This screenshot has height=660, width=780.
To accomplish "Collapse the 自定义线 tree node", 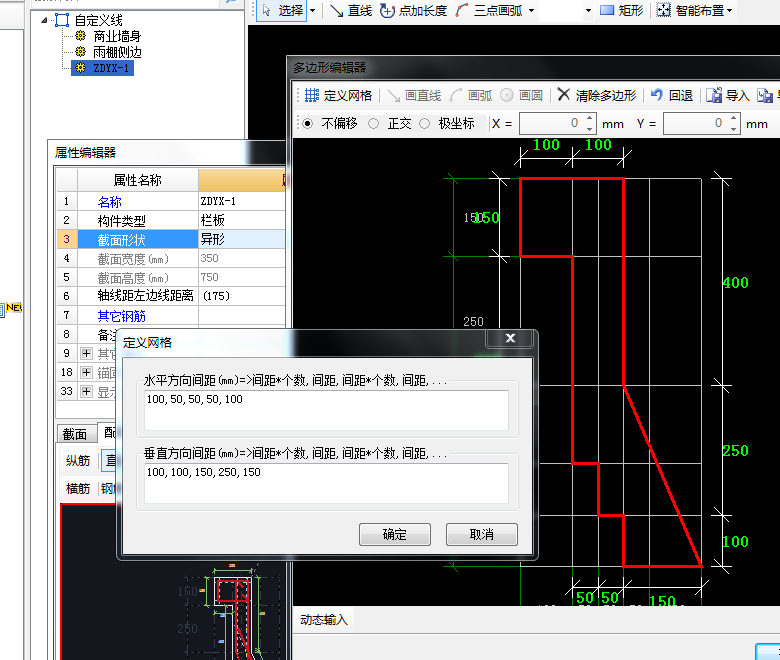I will point(44,20).
